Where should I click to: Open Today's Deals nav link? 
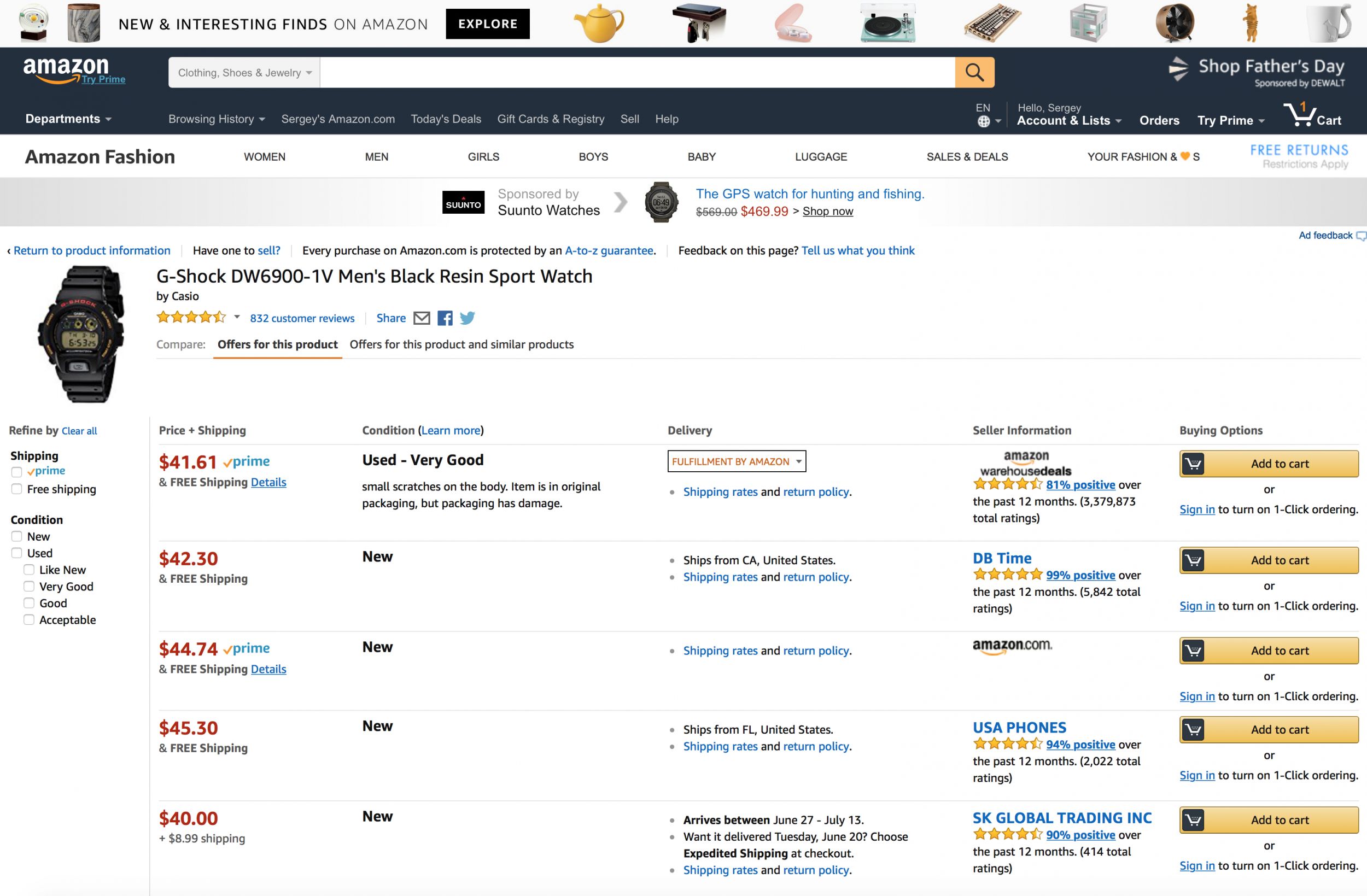(x=446, y=119)
